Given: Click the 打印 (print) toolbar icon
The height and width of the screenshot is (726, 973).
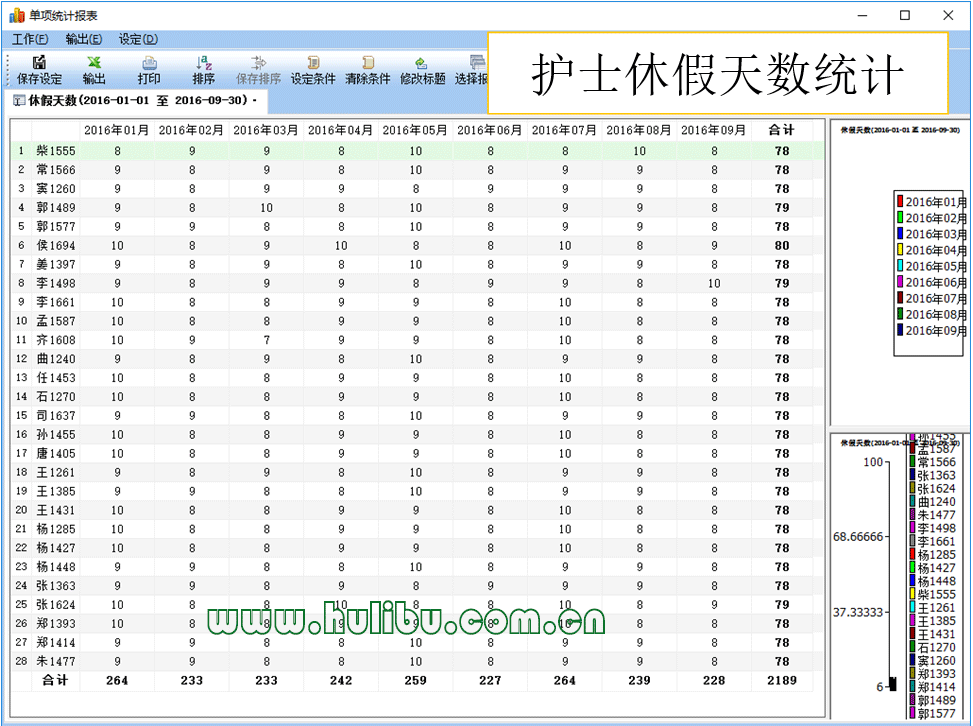Looking at the screenshot, I should point(149,63).
